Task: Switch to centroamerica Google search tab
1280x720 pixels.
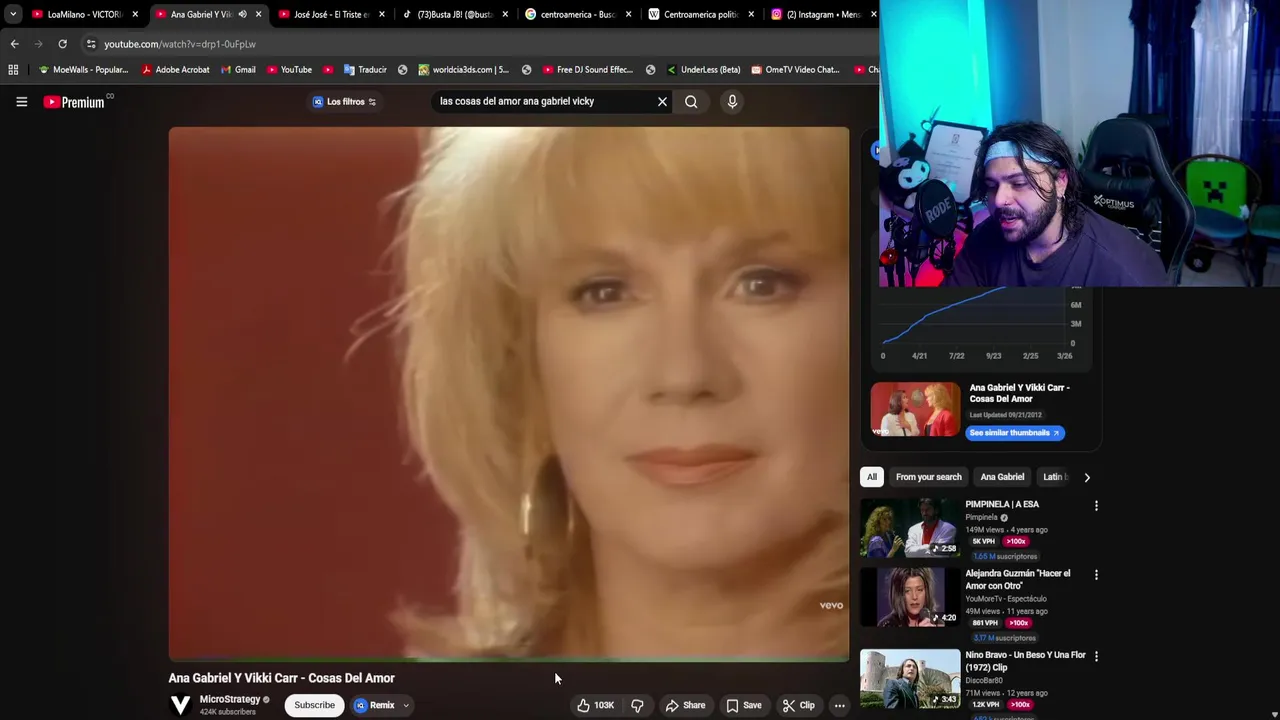Action: pos(577,14)
